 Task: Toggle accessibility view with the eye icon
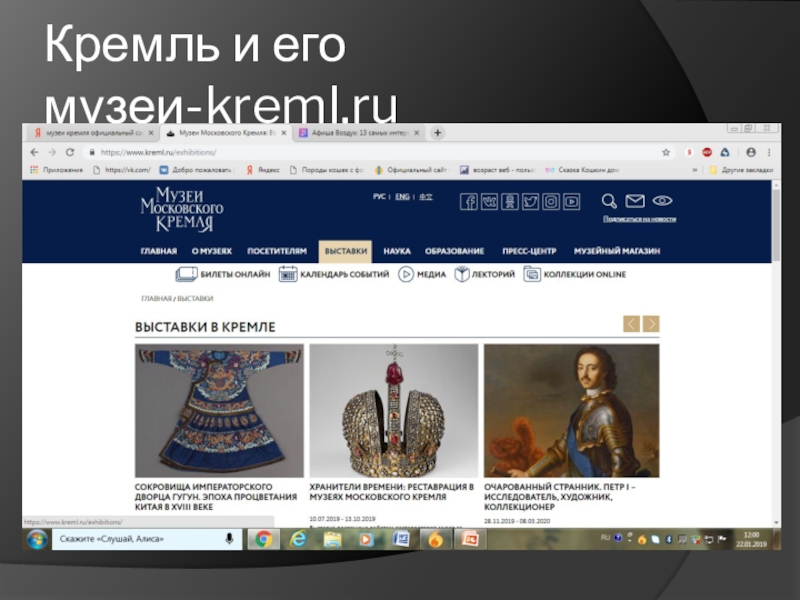coord(662,202)
